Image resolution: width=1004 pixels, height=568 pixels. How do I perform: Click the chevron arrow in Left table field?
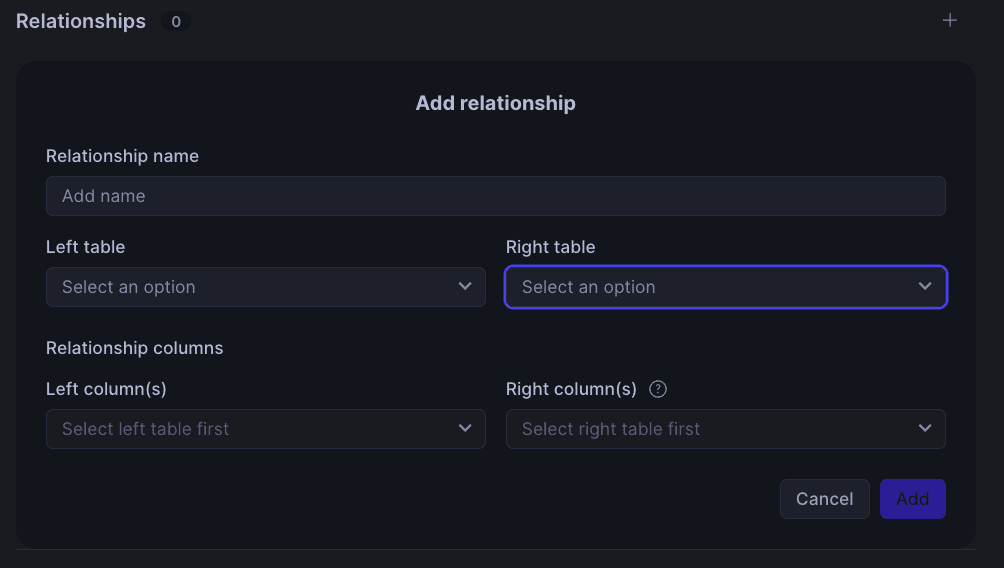[465, 286]
